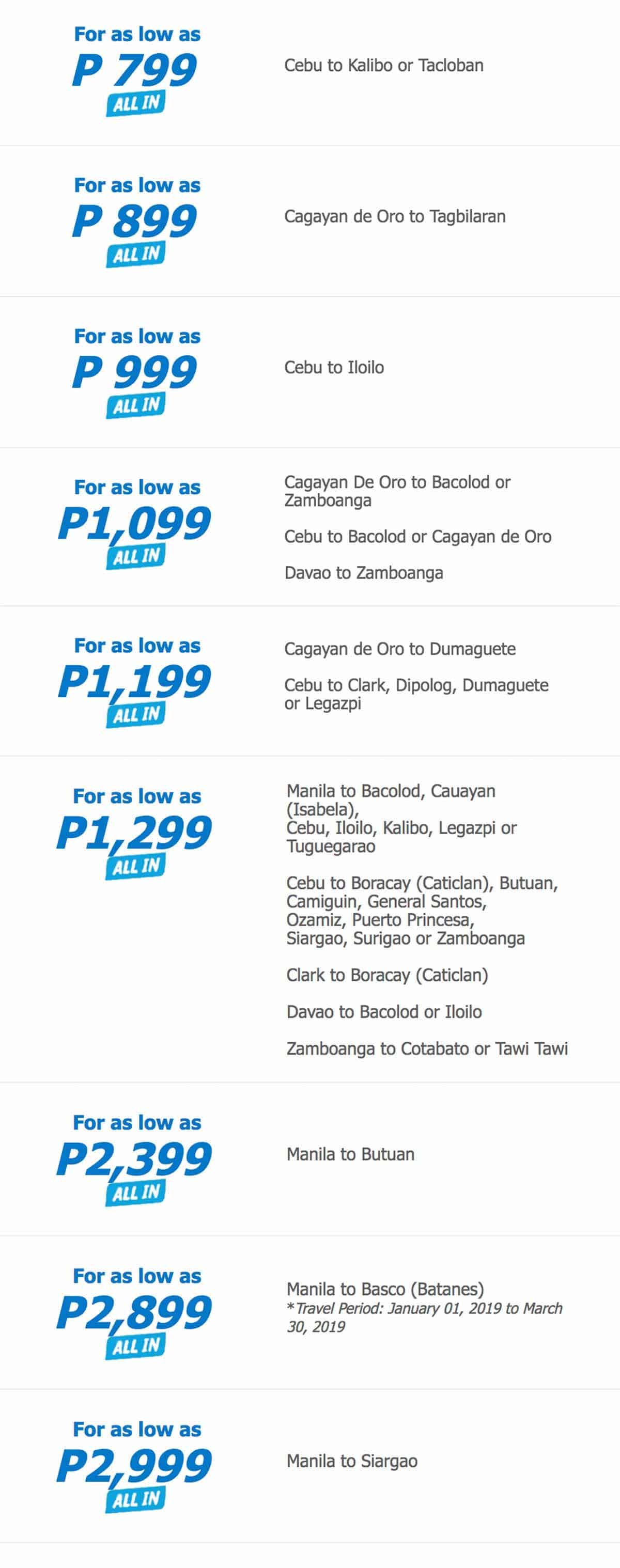Open the Davao to Bacolod or Iloilo route
Screen dimensions: 620x1568
pyautogui.click(x=384, y=1012)
